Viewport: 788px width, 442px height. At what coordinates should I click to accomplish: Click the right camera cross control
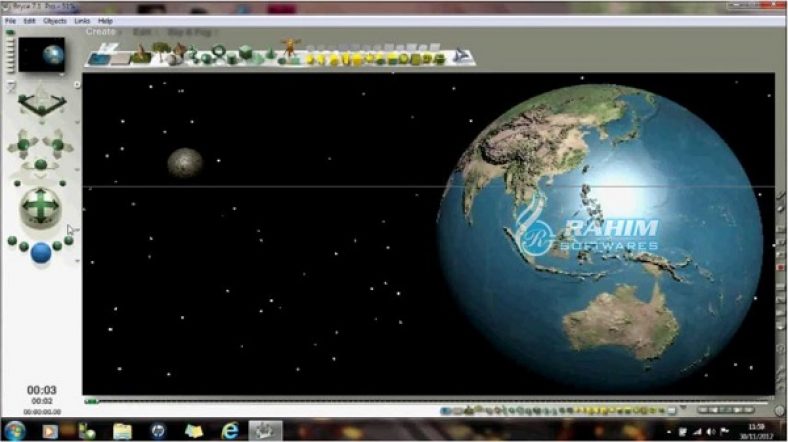tap(58, 145)
